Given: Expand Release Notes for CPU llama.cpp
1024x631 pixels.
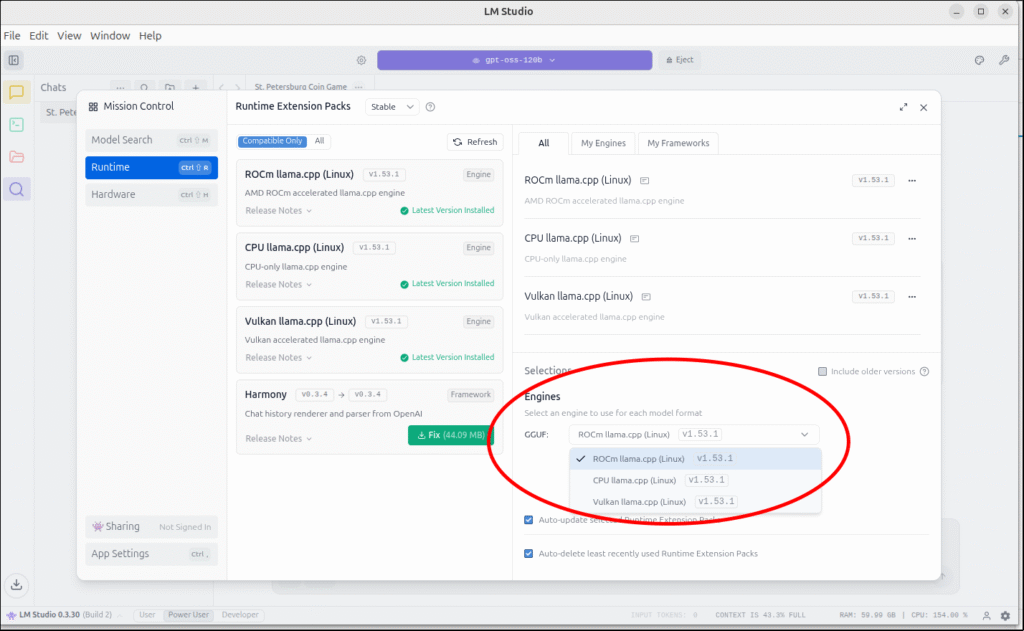Looking at the screenshot, I should pos(279,284).
